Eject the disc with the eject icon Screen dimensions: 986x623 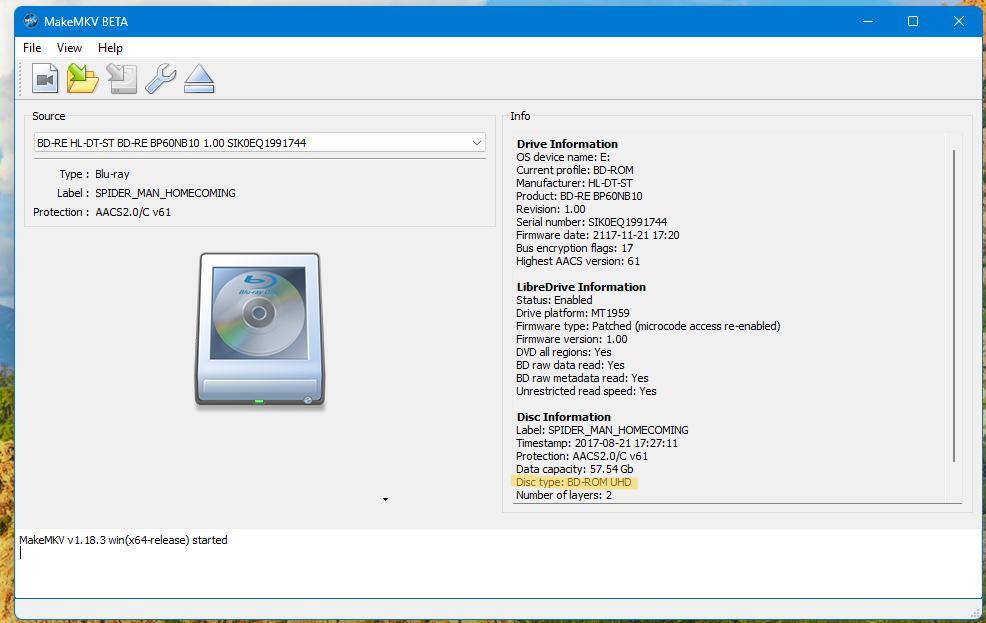pyautogui.click(x=199, y=79)
